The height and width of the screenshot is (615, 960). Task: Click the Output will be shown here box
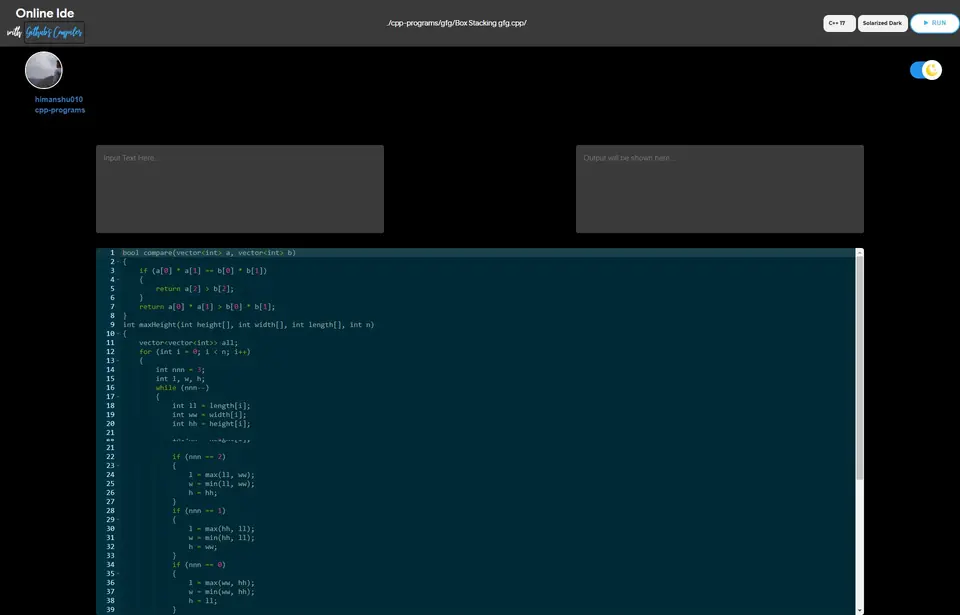pos(720,189)
